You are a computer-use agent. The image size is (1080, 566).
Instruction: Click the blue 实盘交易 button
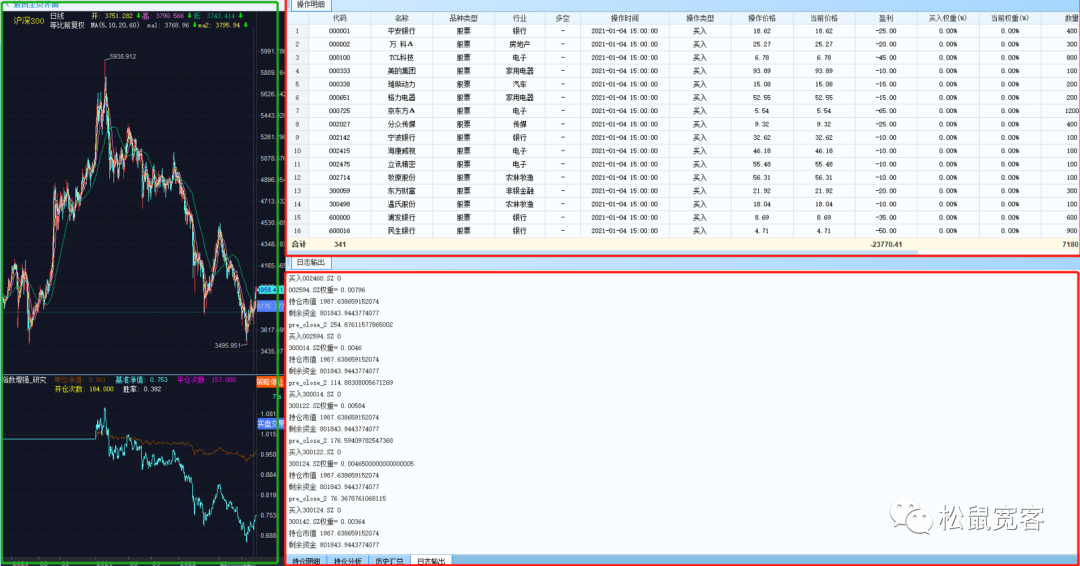pyautogui.click(x=269, y=423)
